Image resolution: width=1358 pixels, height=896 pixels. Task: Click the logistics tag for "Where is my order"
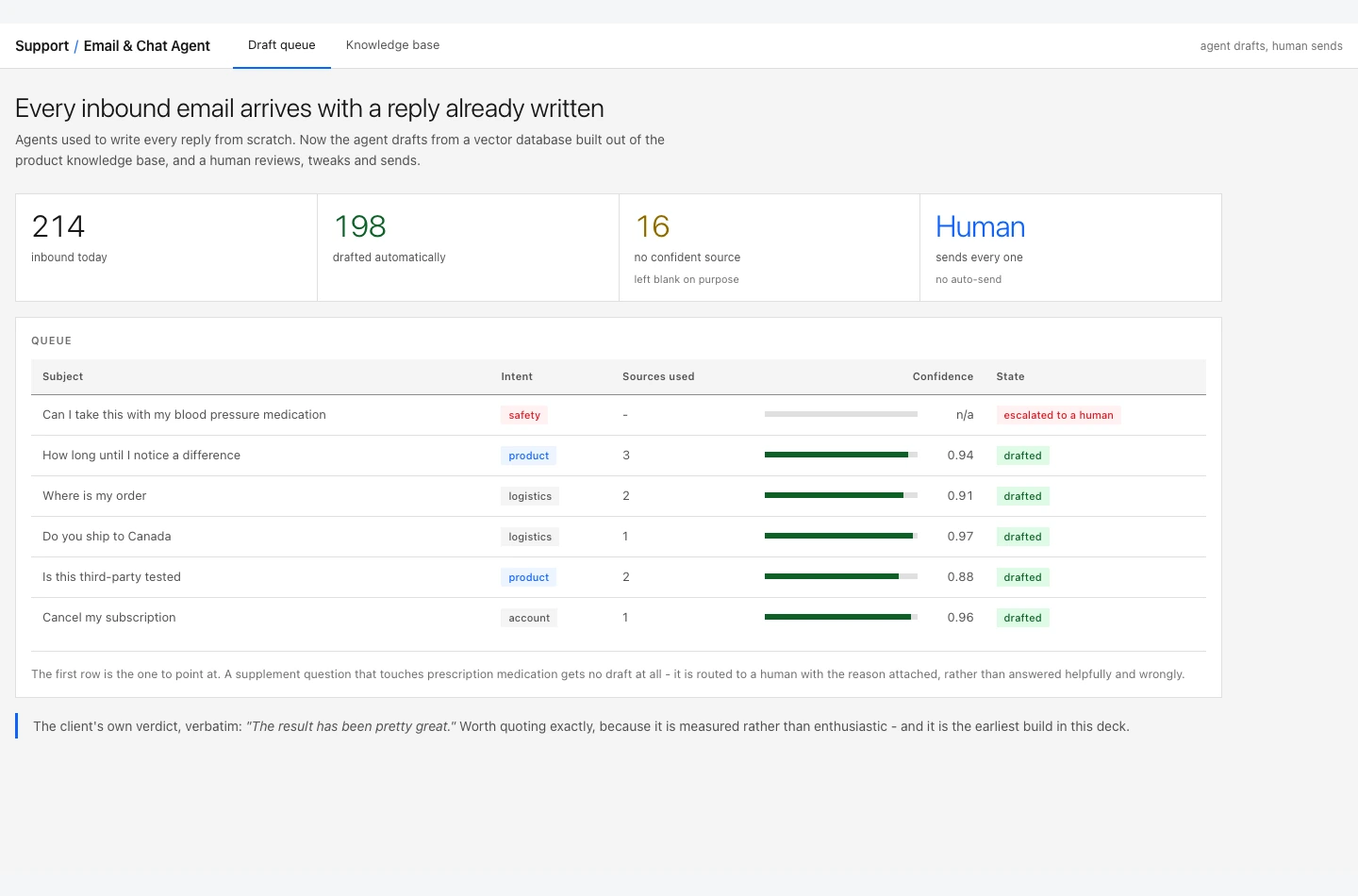[530, 496]
